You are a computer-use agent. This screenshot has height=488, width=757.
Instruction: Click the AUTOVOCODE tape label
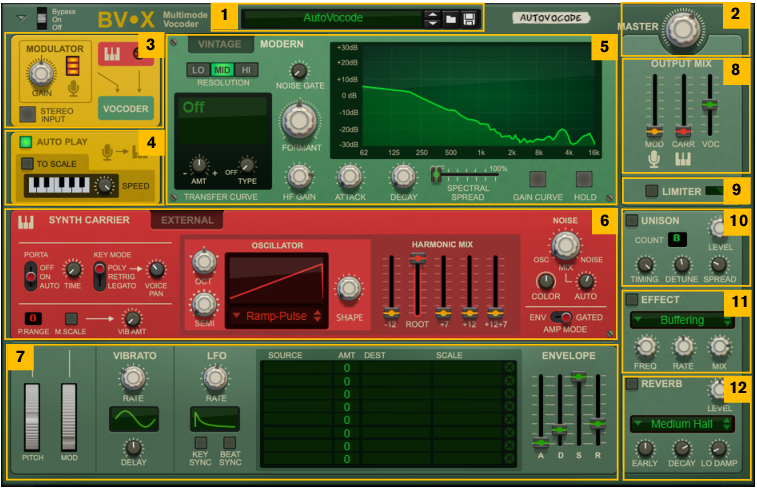click(x=551, y=18)
